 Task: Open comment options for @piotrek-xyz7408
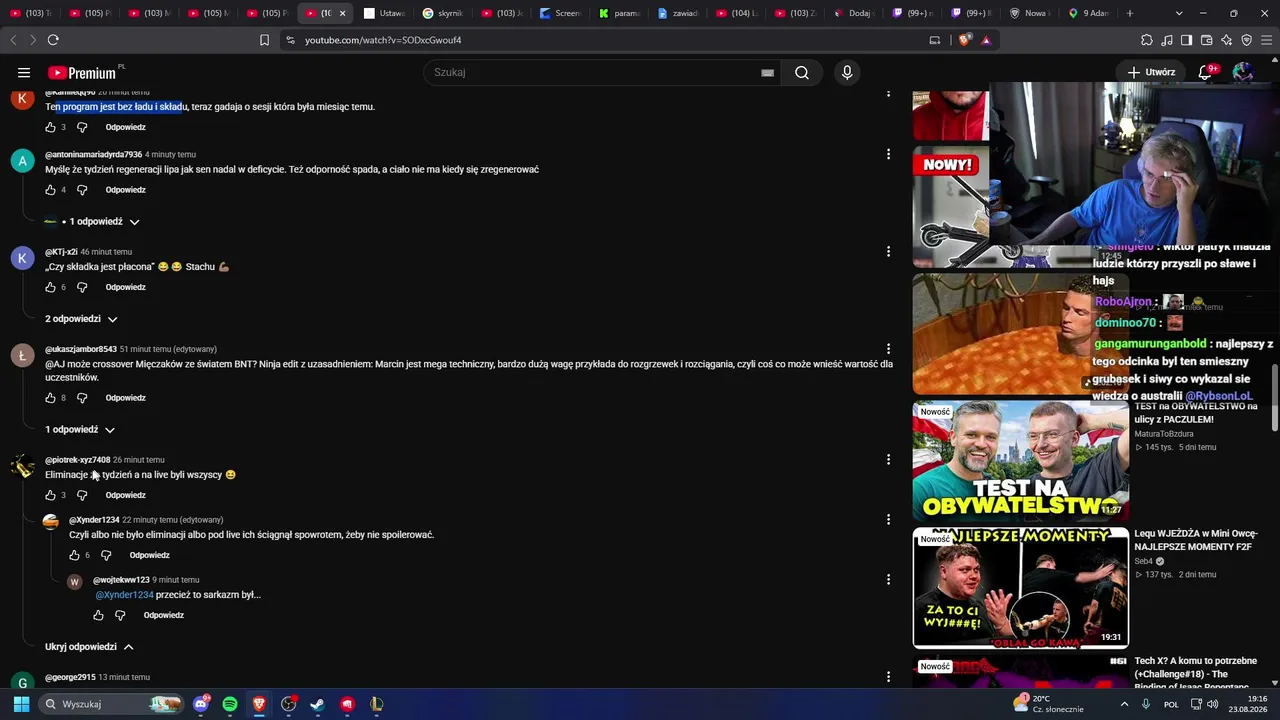pos(888,459)
